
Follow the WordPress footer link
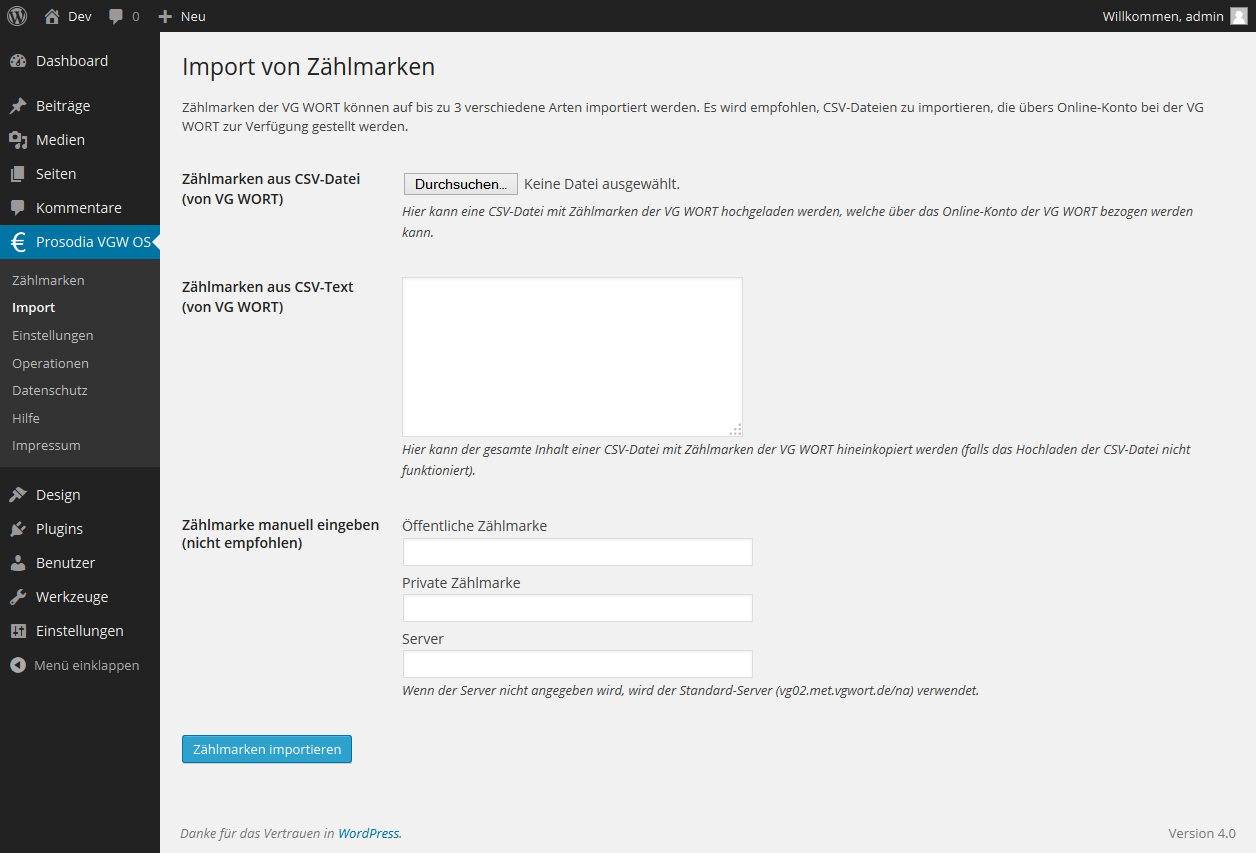coord(368,833)
